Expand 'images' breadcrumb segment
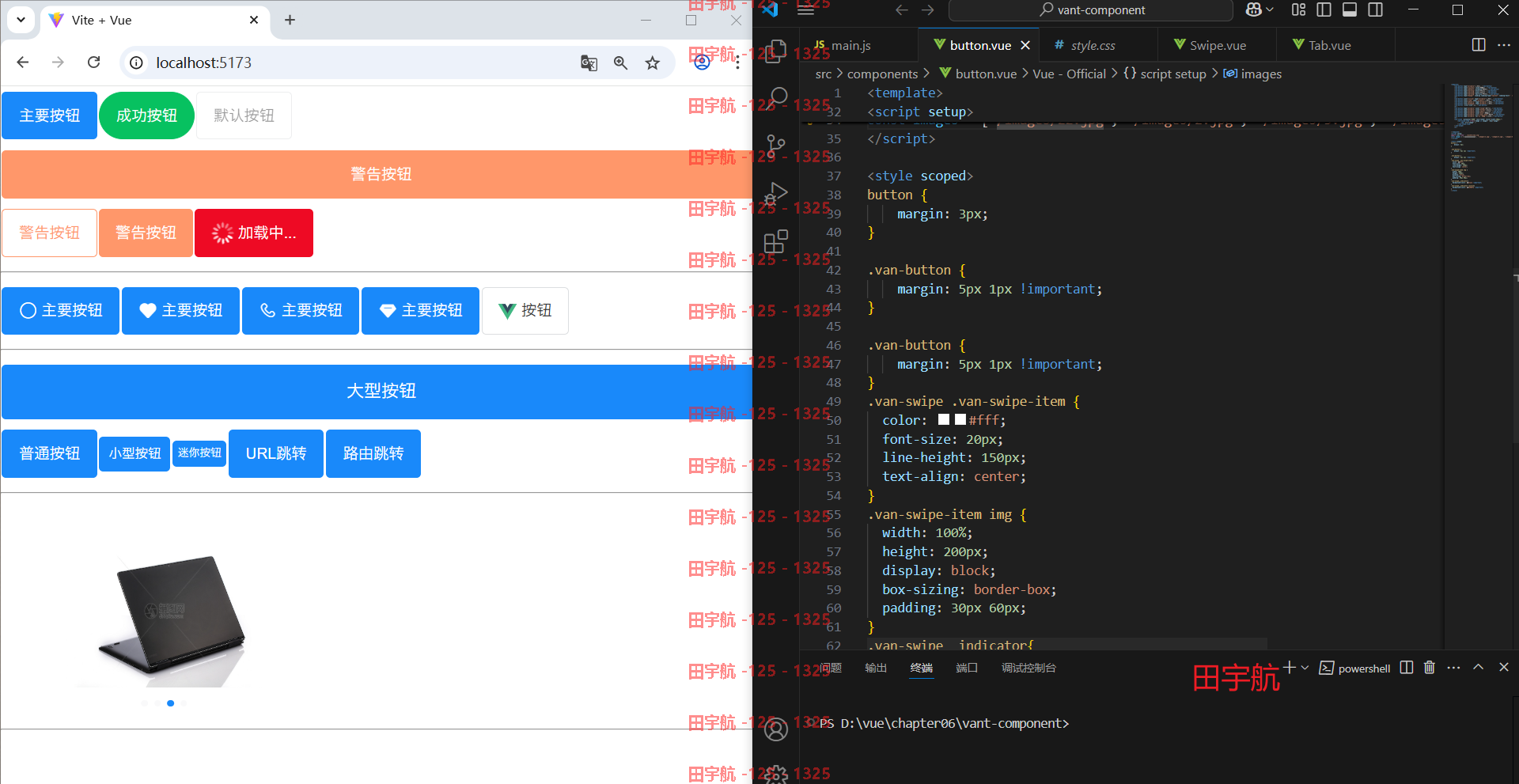1519x784 pixels. click(1252, 74)
